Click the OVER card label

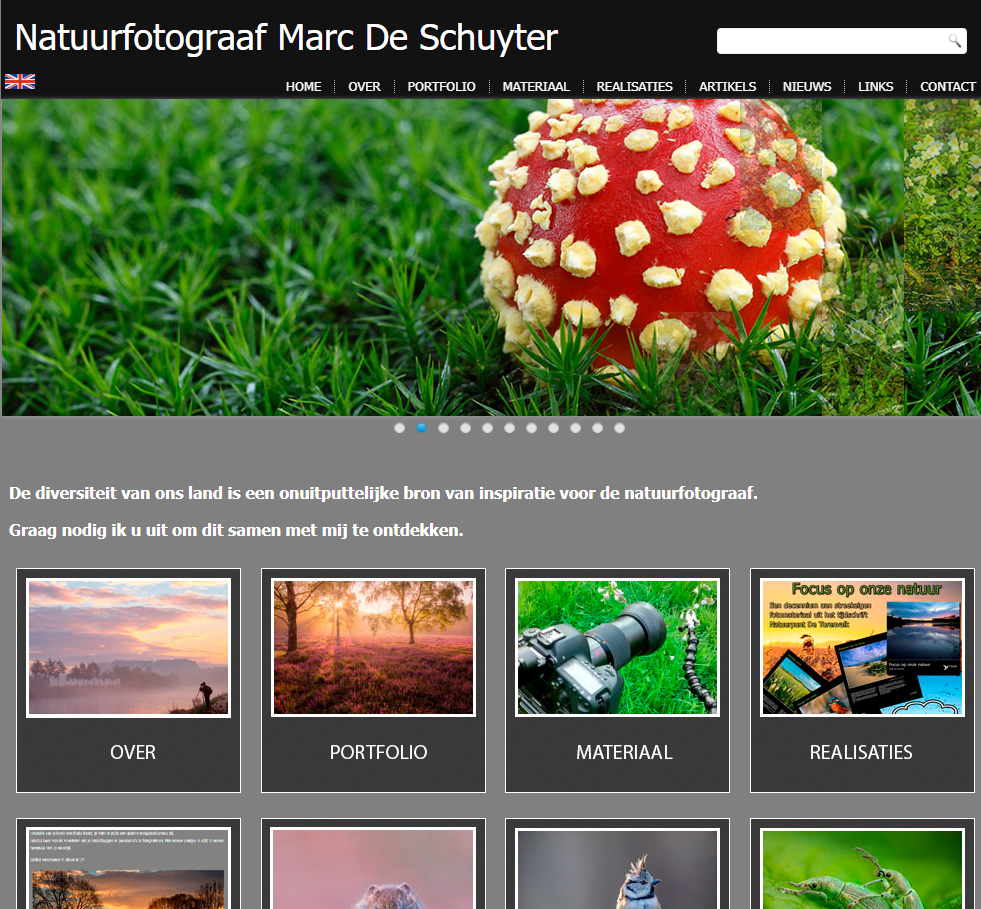(x=133, y=752)
